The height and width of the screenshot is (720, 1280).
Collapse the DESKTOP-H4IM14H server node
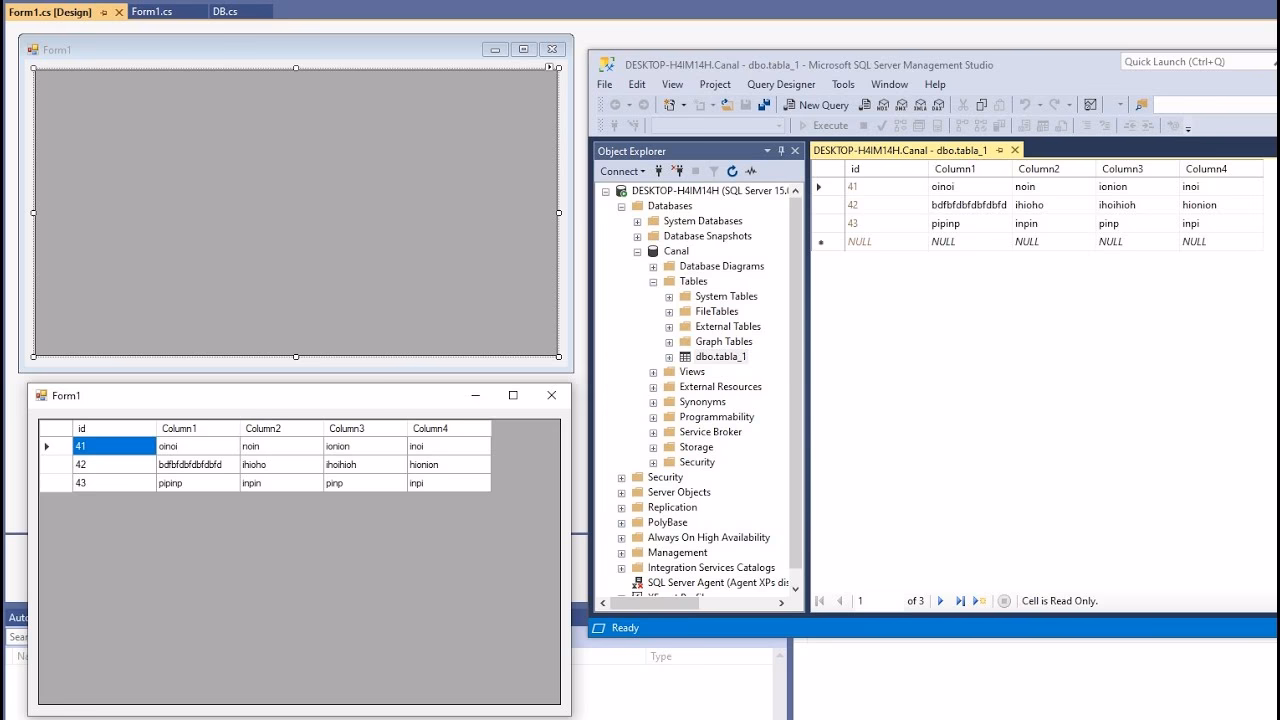pyautogui.click(x=605, y=191)
